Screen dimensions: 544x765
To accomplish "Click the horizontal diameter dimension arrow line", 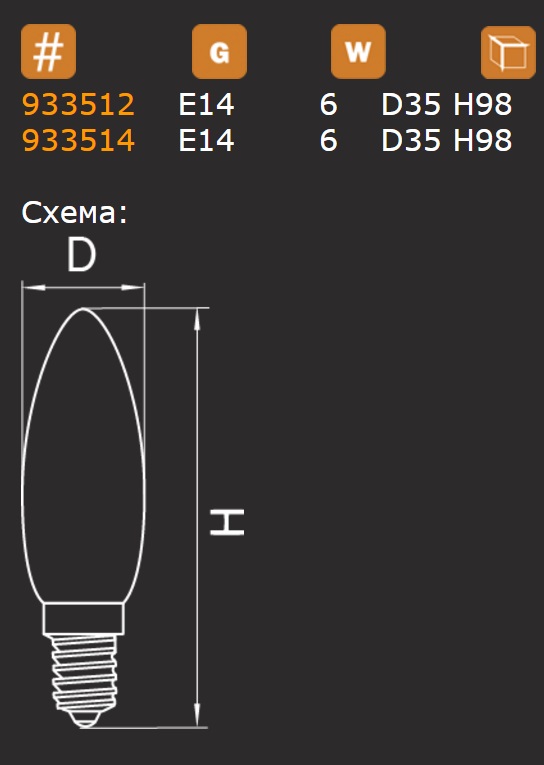I will 83,288.
